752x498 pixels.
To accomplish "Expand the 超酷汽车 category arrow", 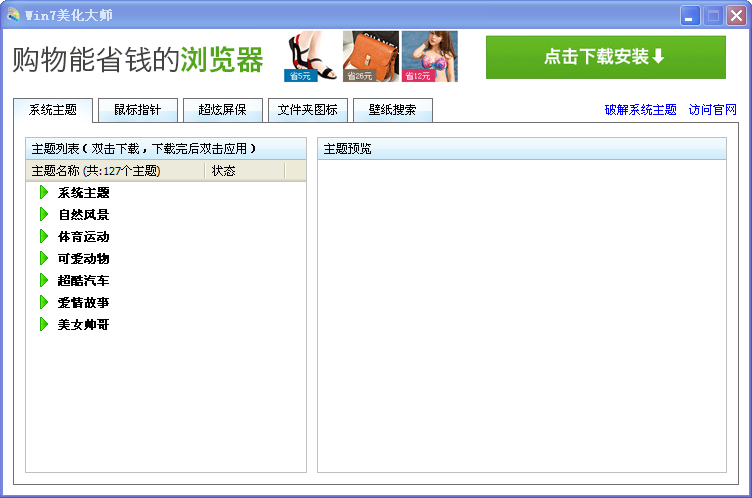I will point(44,280).
